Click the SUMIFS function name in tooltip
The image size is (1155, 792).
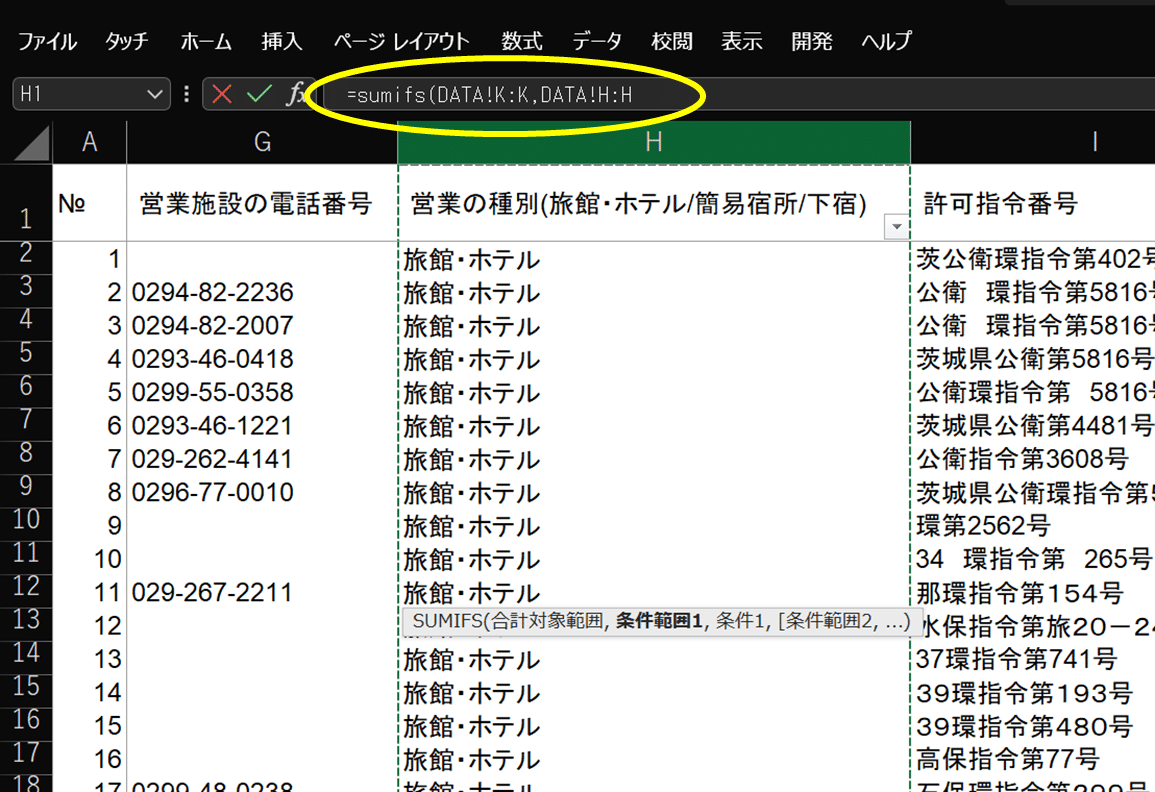pyautogui.click(x=446, y=621)
